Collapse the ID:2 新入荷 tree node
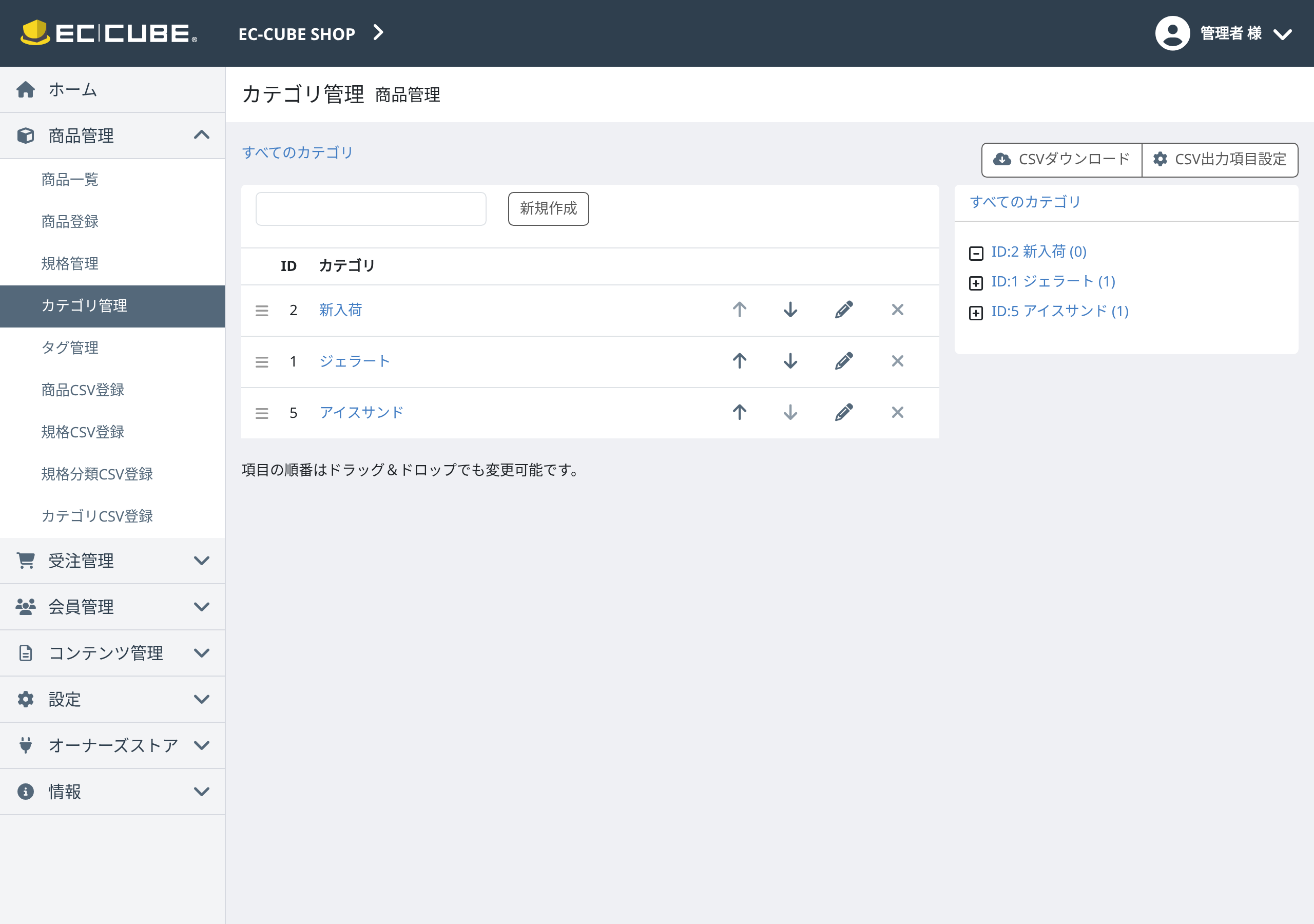 pyautogui.click(x=976, y=253)
